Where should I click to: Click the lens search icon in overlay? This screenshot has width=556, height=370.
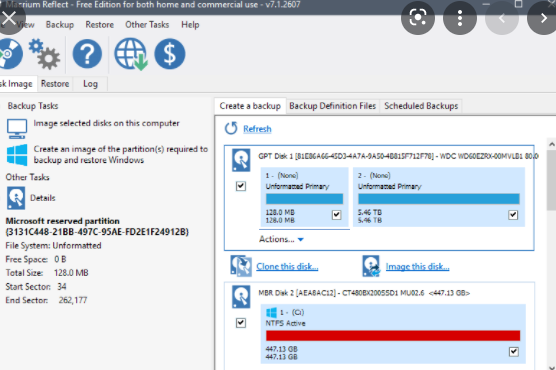tap(418, 17)
